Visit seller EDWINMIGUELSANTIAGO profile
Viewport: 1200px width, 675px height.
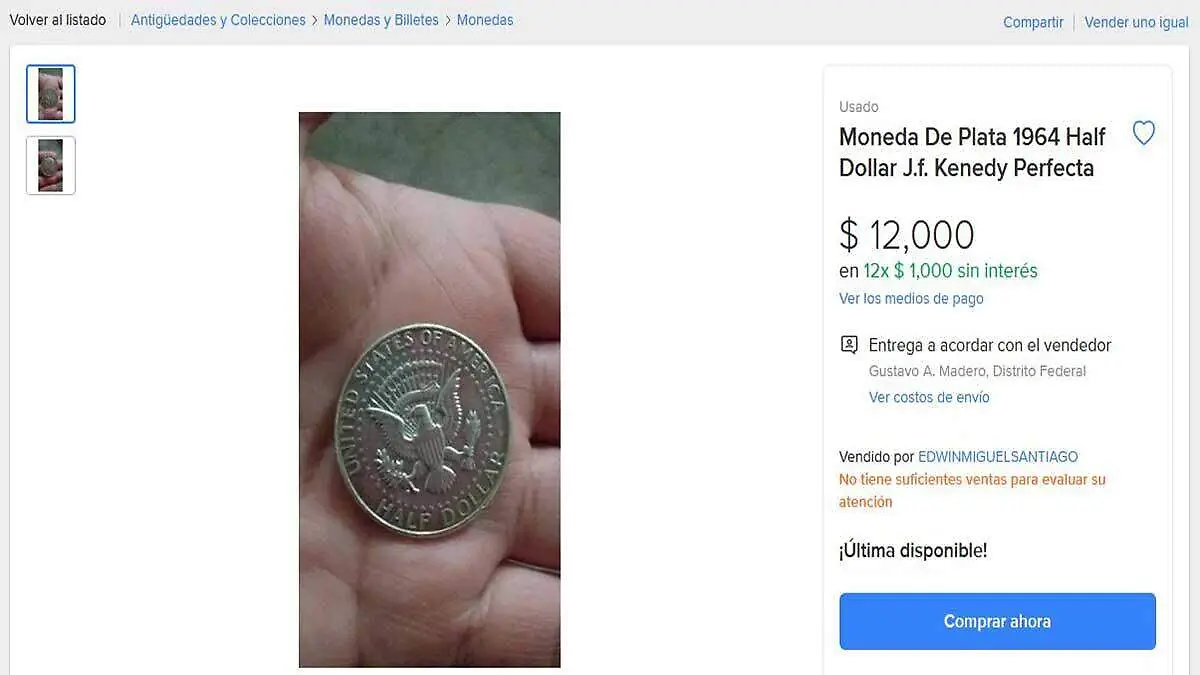[998, 457]
